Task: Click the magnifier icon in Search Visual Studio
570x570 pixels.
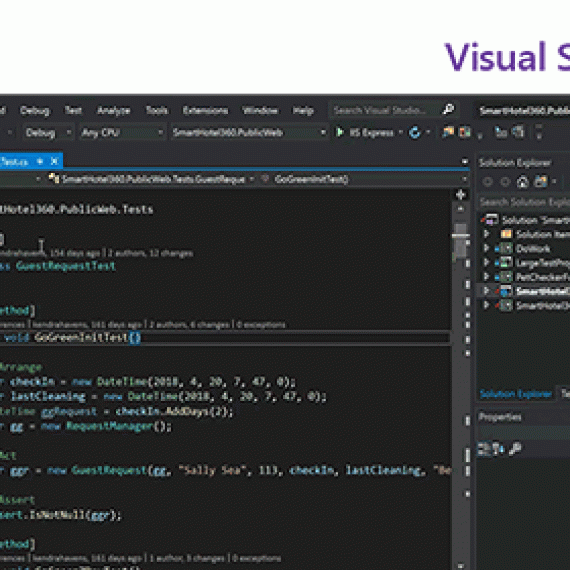Action: (449, 109)
